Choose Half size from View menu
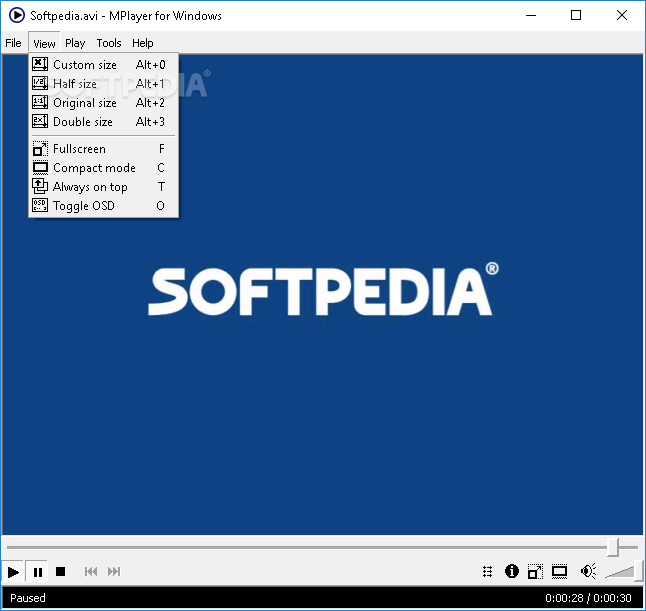Viewport: 646px width, 611px height. pyautogui.click(x=103, y=84)
